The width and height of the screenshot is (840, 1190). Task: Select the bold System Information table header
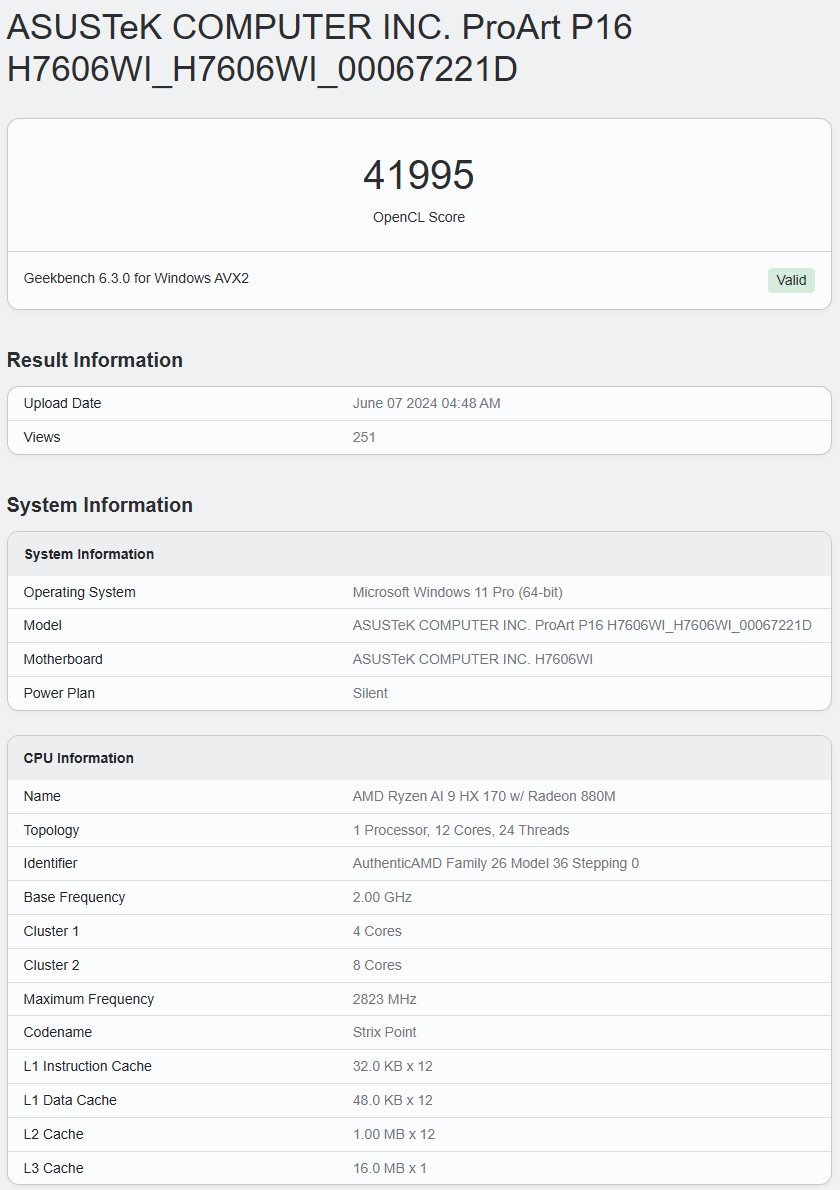click(x=89, y=554)
